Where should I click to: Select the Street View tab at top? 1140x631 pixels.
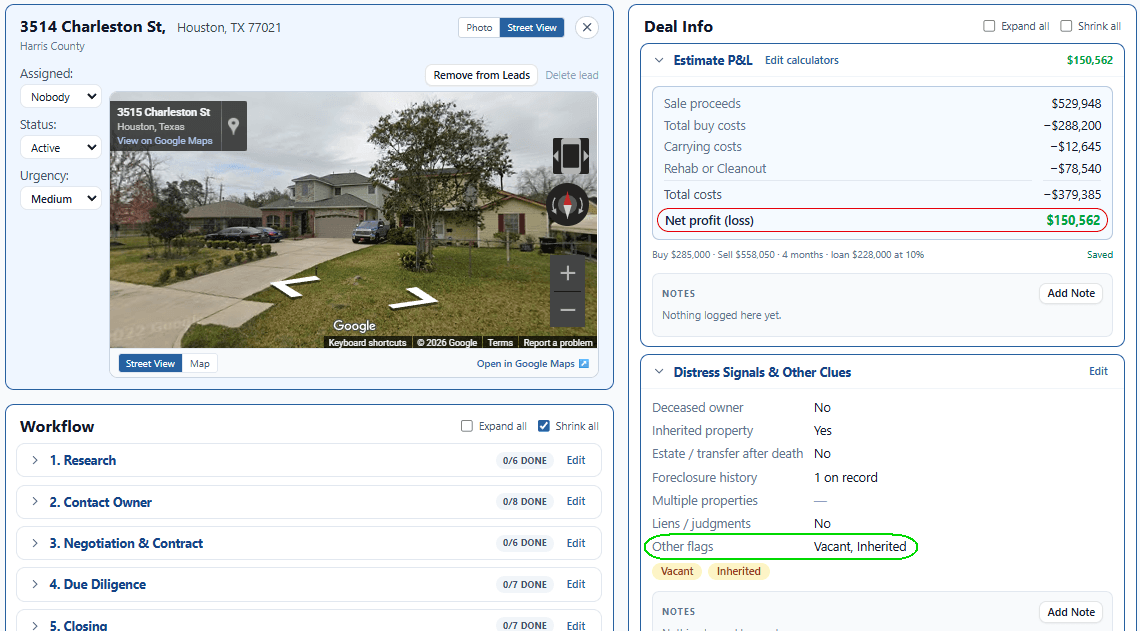point(532,28)
